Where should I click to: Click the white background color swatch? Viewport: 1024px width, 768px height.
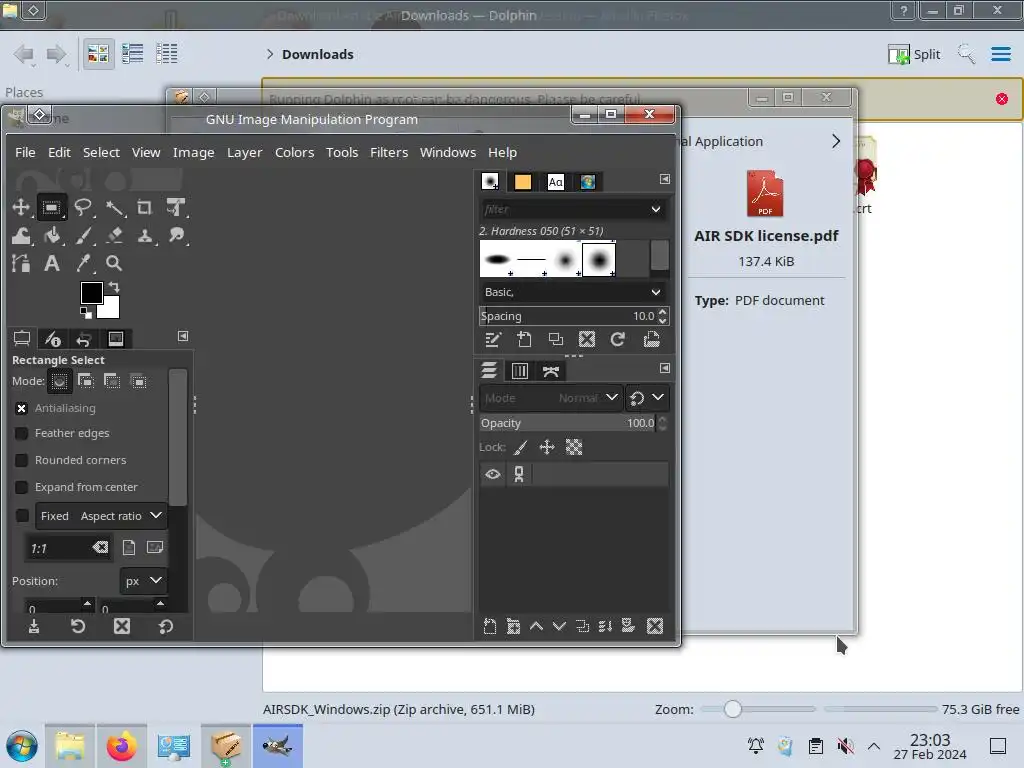[112, 310]
